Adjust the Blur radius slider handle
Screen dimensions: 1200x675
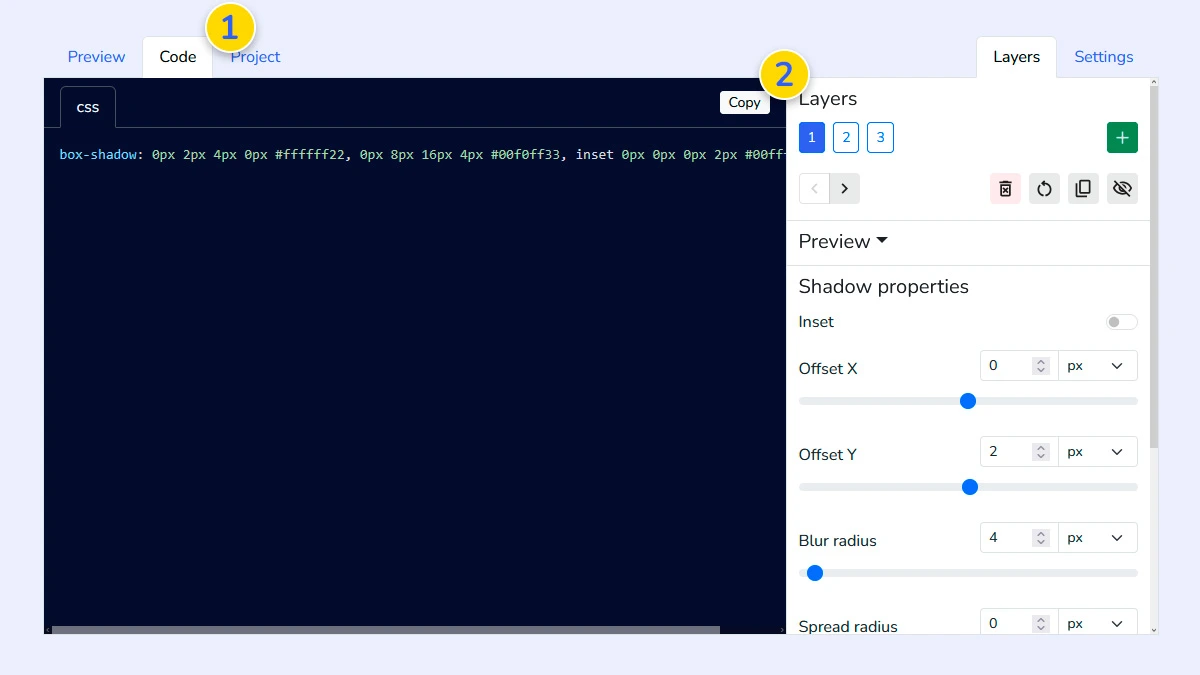[x=815, y=573]
